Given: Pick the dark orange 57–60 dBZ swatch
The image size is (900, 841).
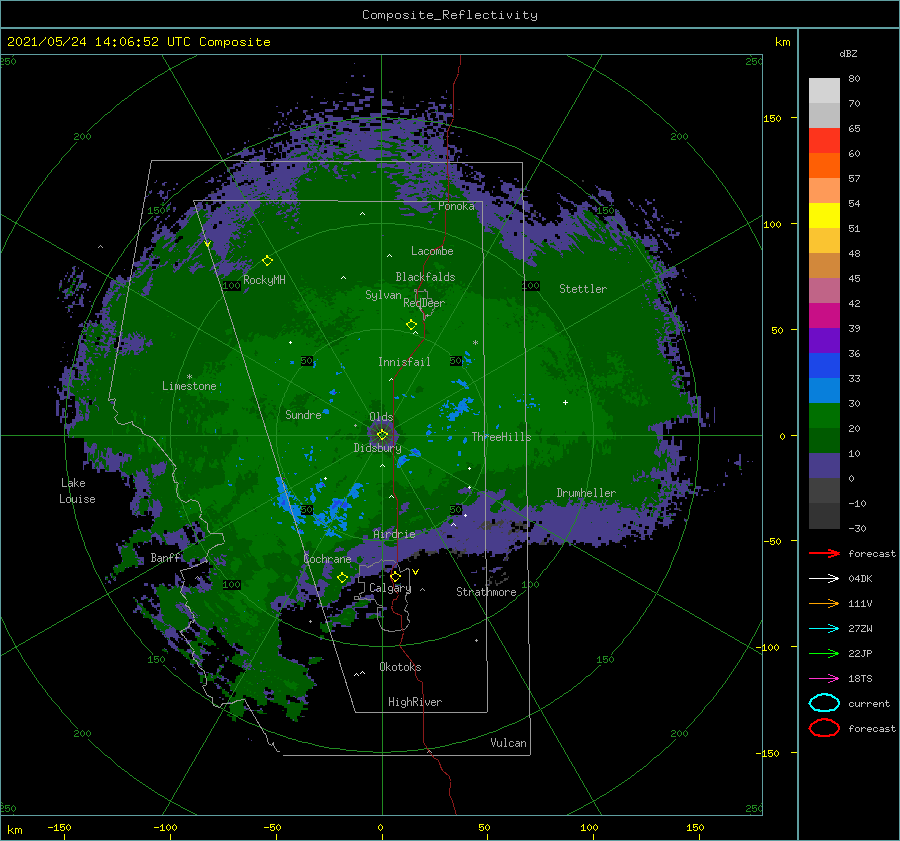Looking at the screenshot, I should point(824,166).
